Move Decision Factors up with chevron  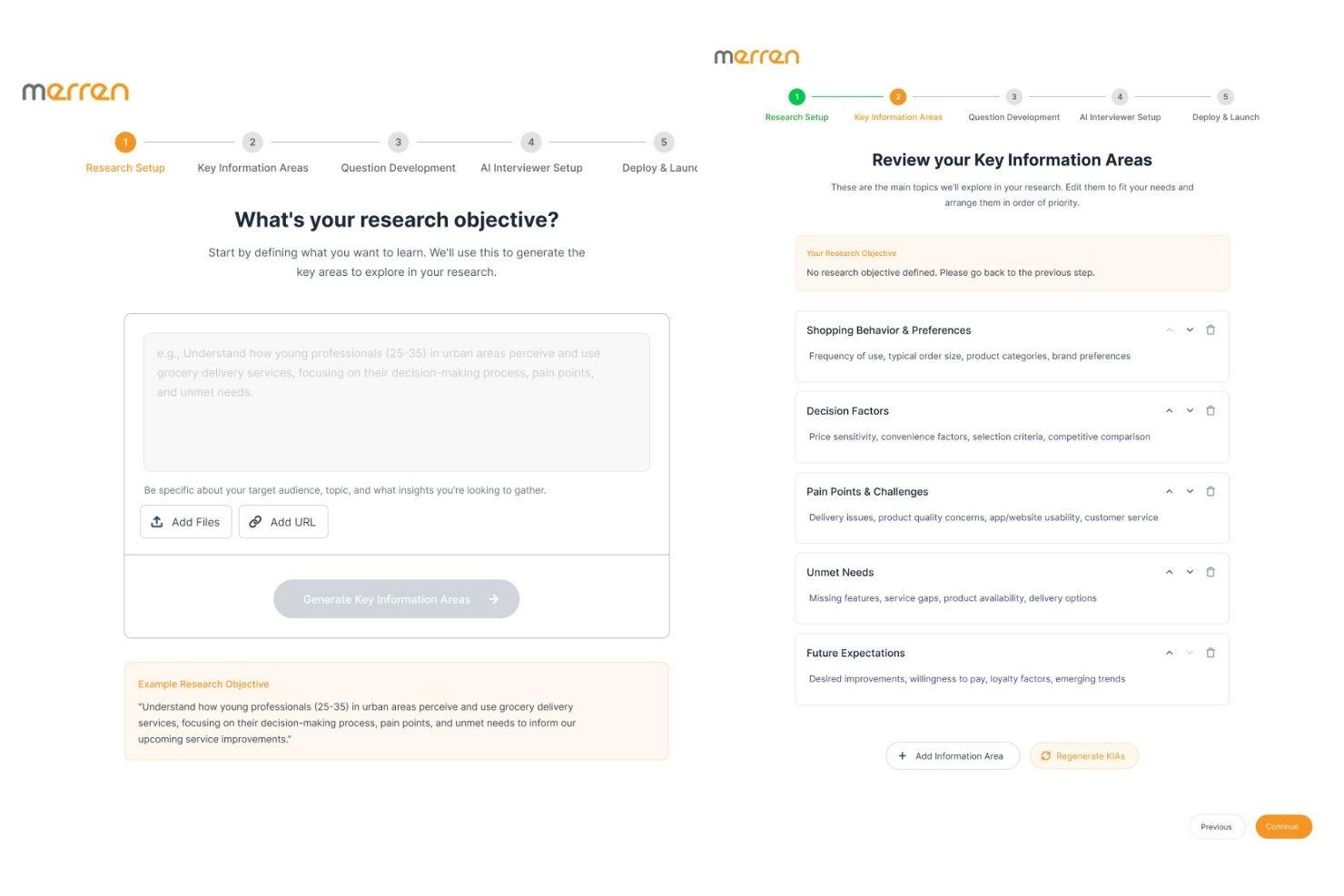(1169, 411)
